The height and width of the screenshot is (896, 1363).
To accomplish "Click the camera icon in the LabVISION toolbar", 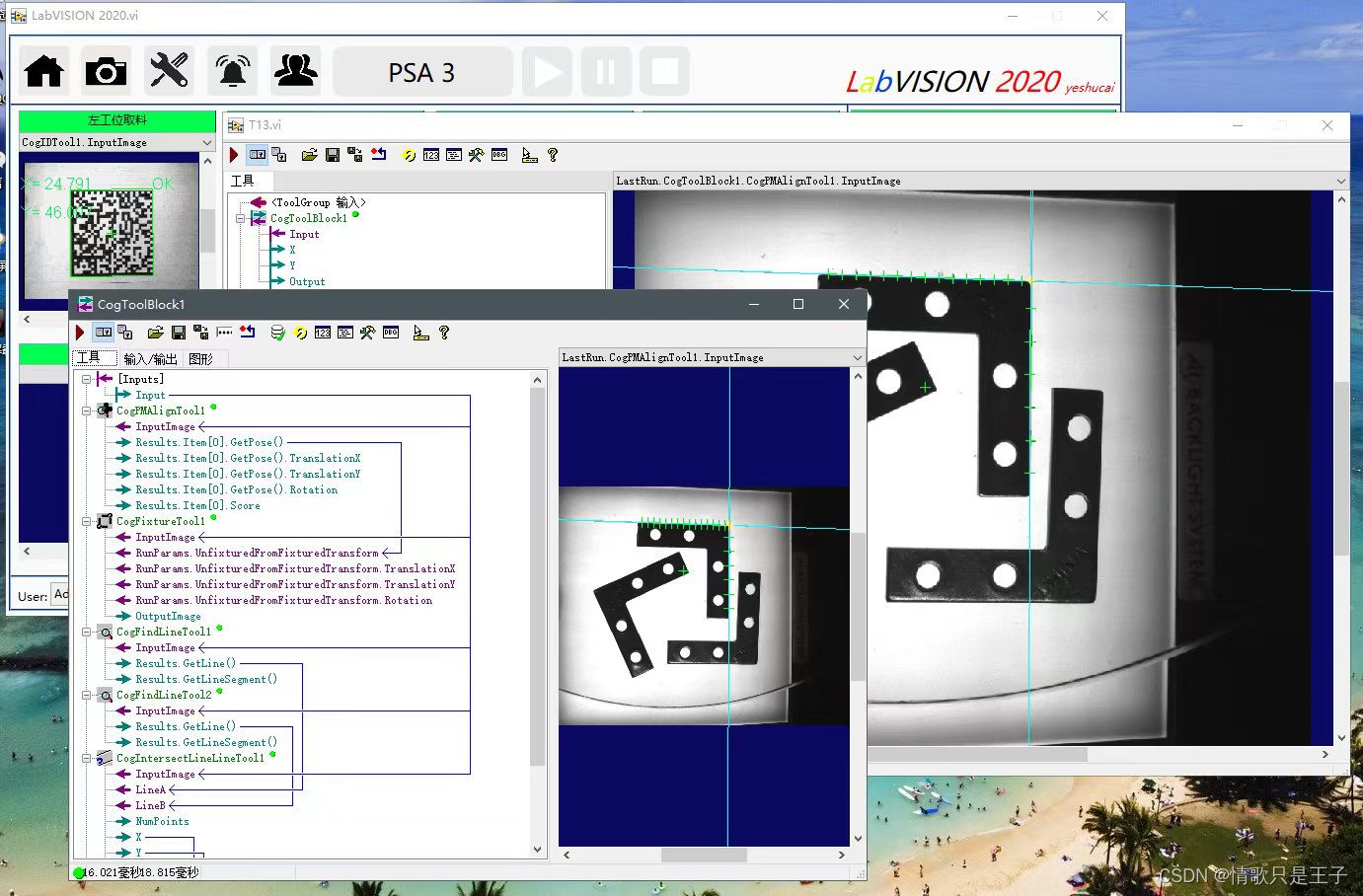I will 106,70.
